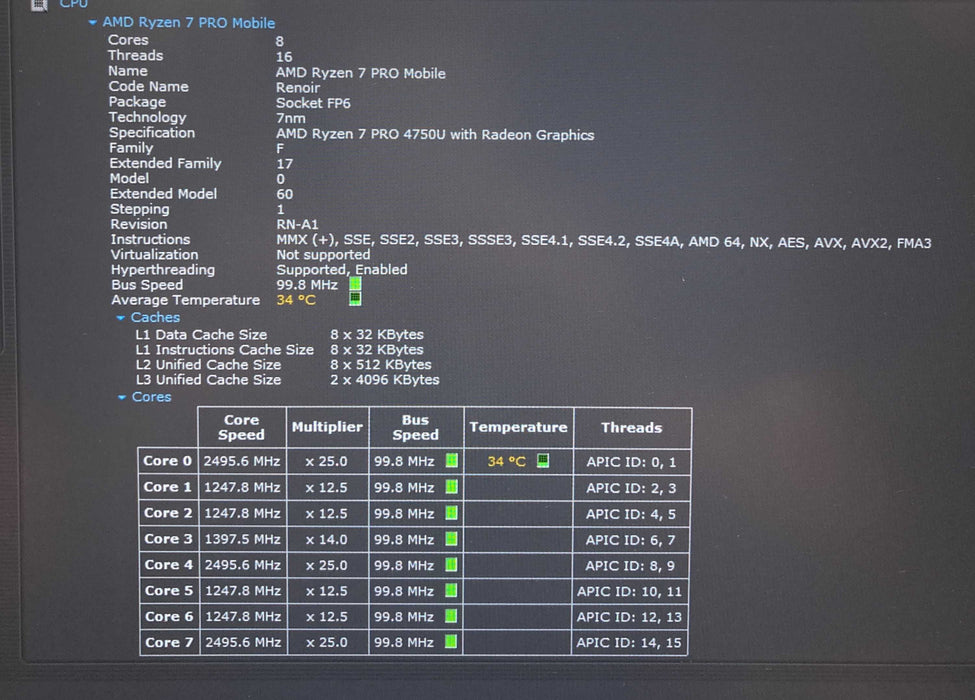The image size is (975, 700).
Task: Select the Core 2 row label
Action: (169, 513)
